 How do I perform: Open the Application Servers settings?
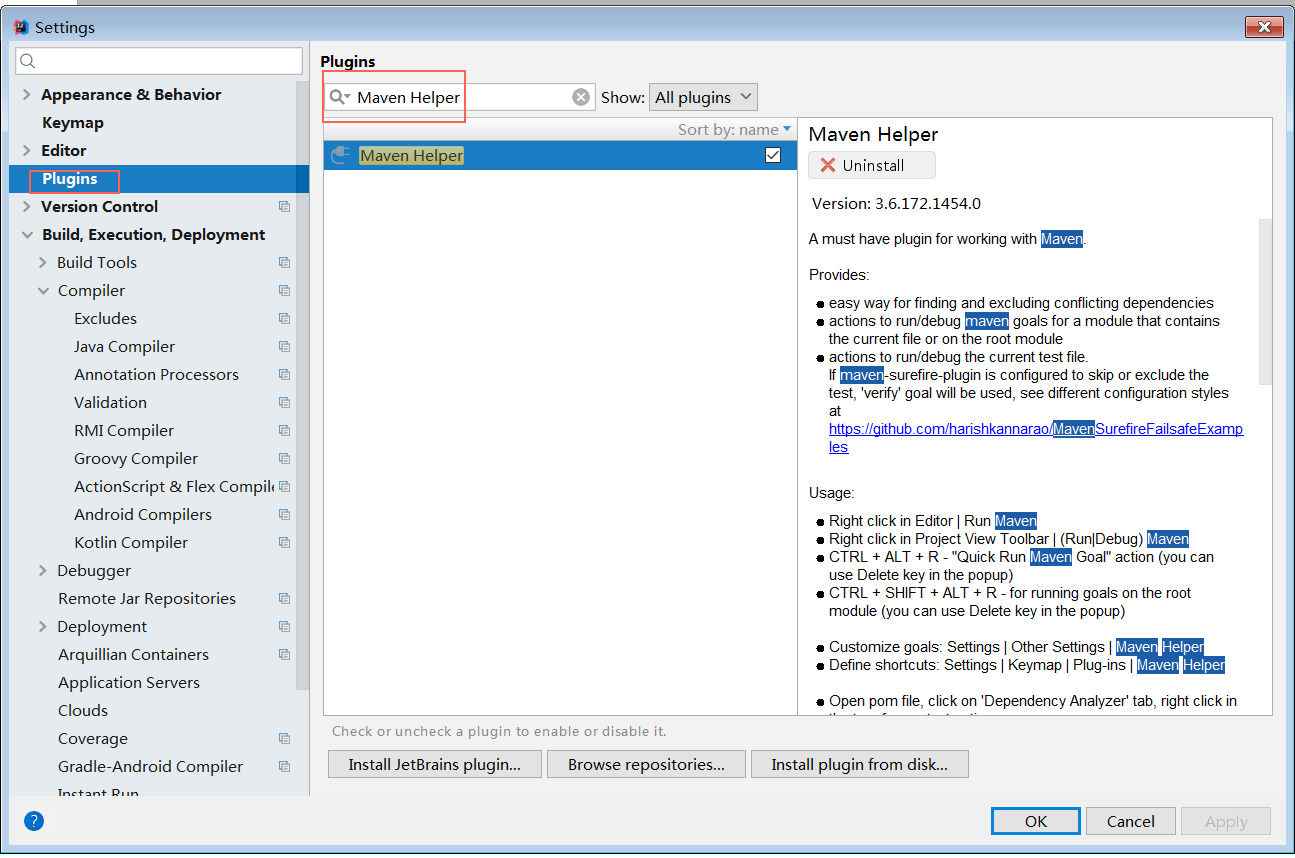129,682
